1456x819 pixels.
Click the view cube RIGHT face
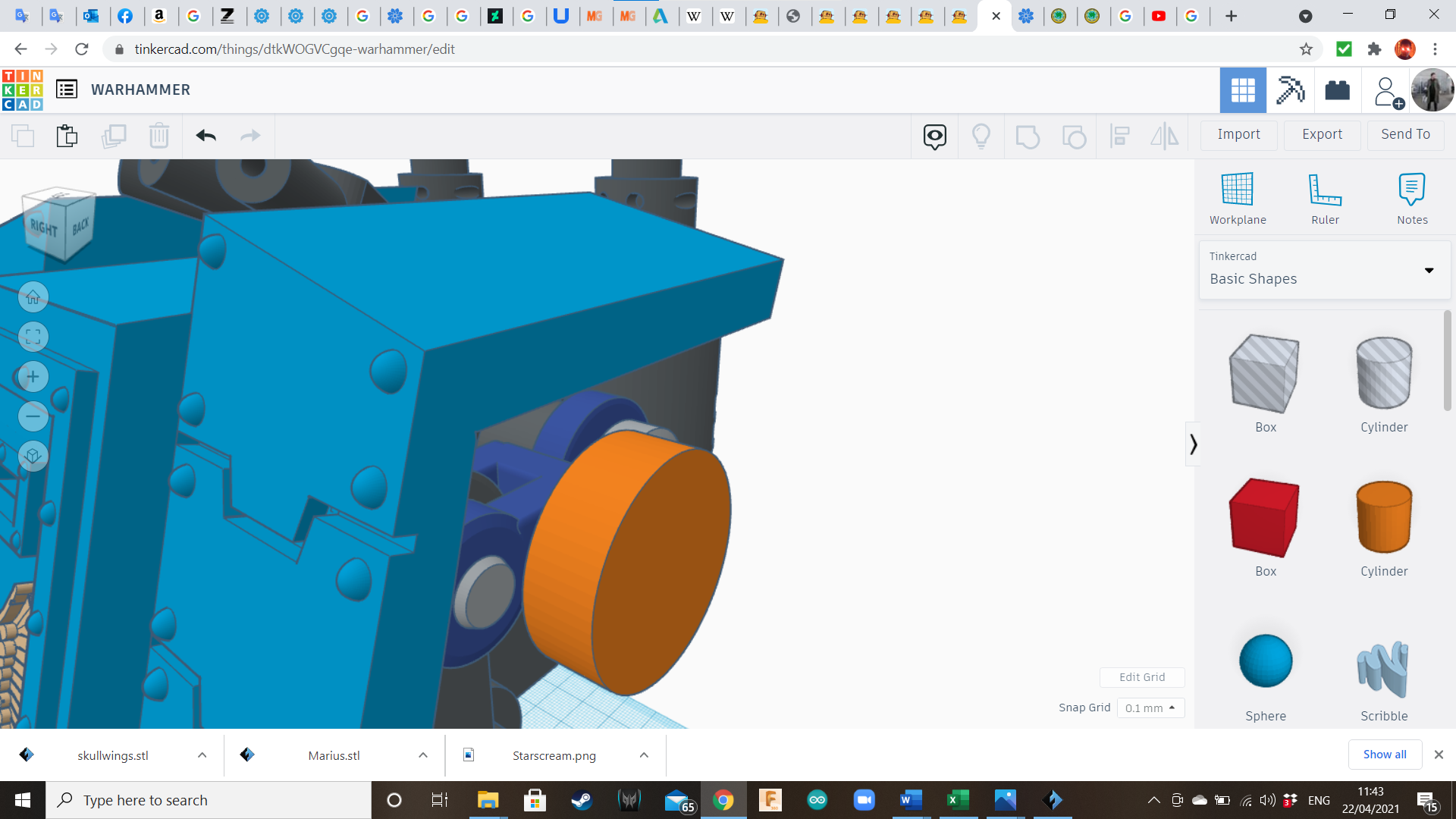[x=44, y=227]
